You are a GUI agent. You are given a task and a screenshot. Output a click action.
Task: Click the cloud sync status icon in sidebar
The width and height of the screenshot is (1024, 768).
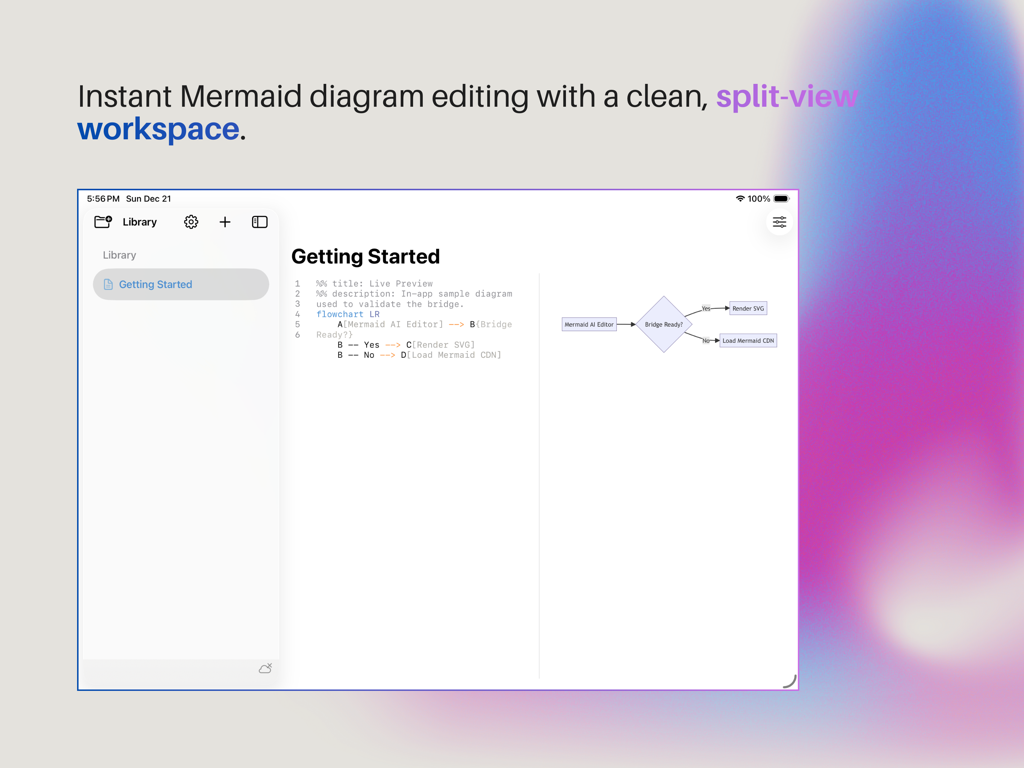(265, 668)
